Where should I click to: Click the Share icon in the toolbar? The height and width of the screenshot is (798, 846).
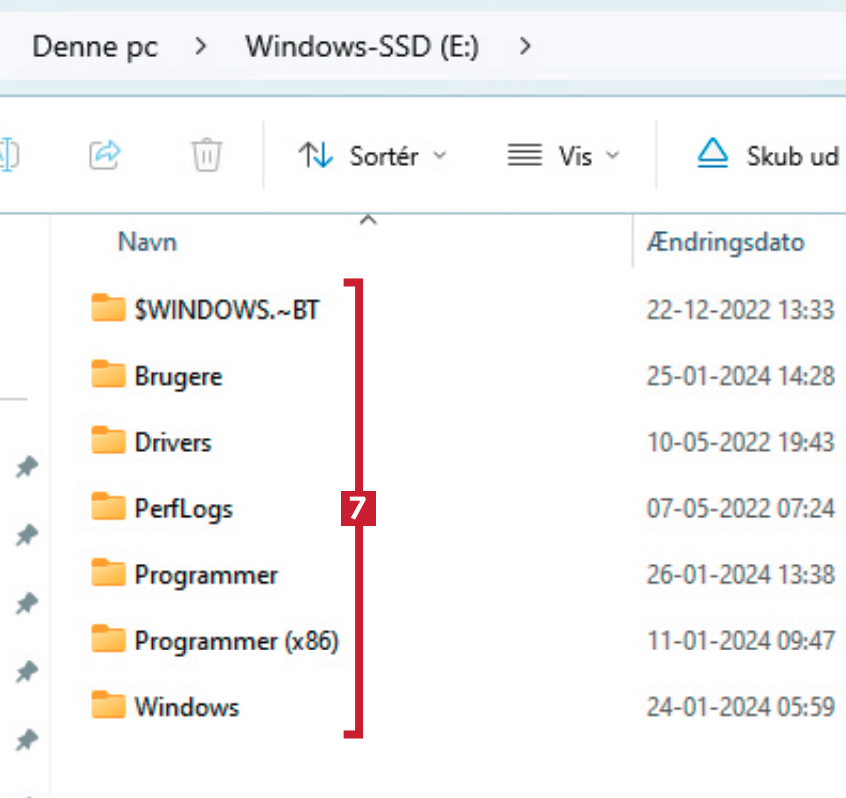pyautogui.click(x=104, y=155)
